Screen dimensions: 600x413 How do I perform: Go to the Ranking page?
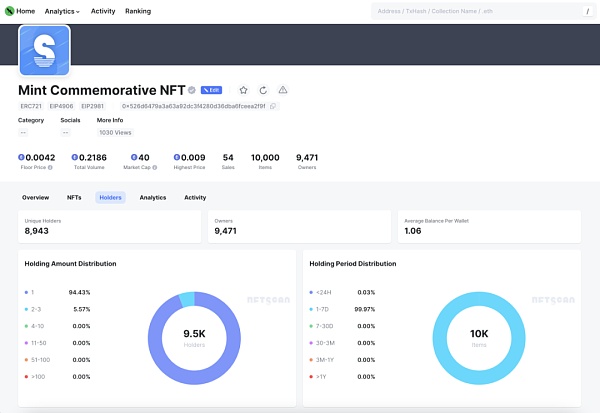tap(138, 11)
